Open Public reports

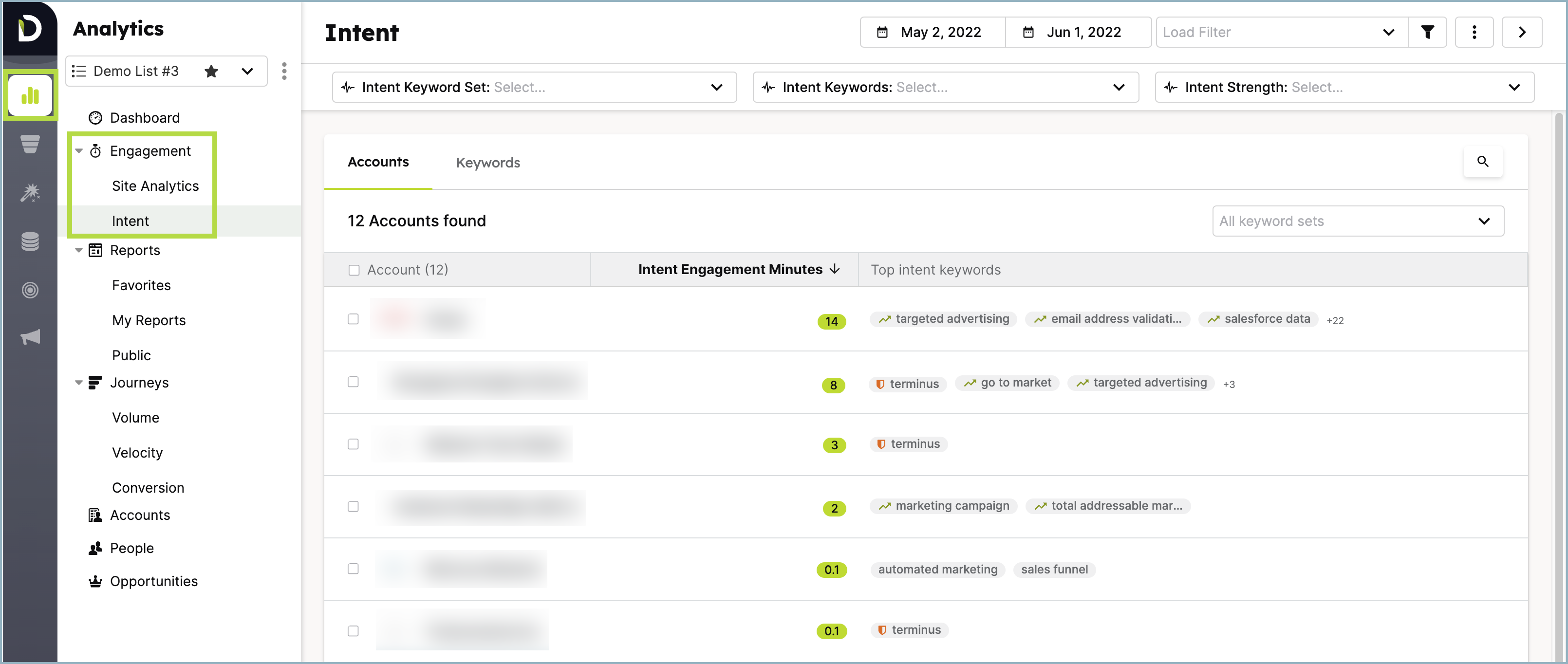click(x=131, y=355)
